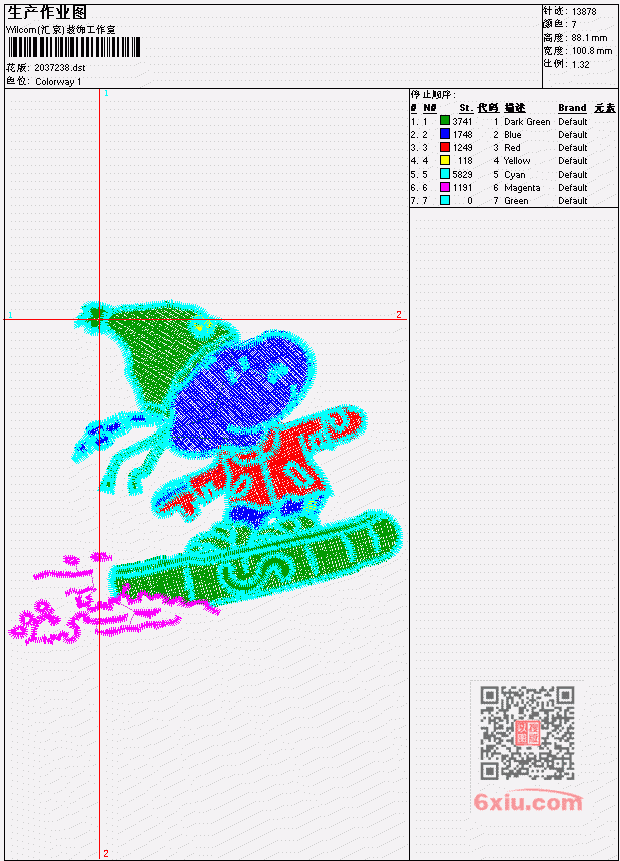This screenshot has width=620, height=861.
Task: Click the "Yellow" description text
Action: coord(517,161)
